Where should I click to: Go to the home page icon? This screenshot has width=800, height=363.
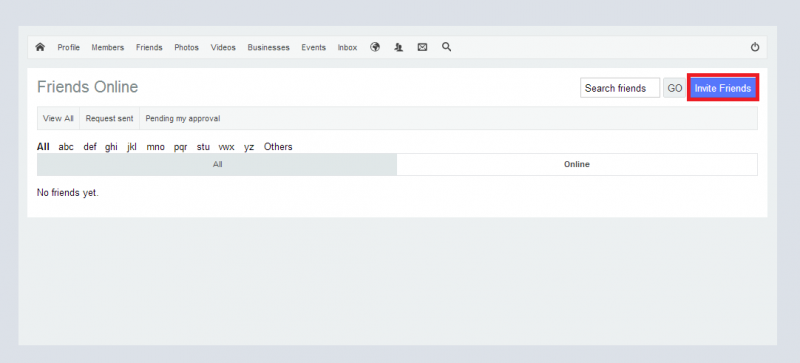(40, 47)
